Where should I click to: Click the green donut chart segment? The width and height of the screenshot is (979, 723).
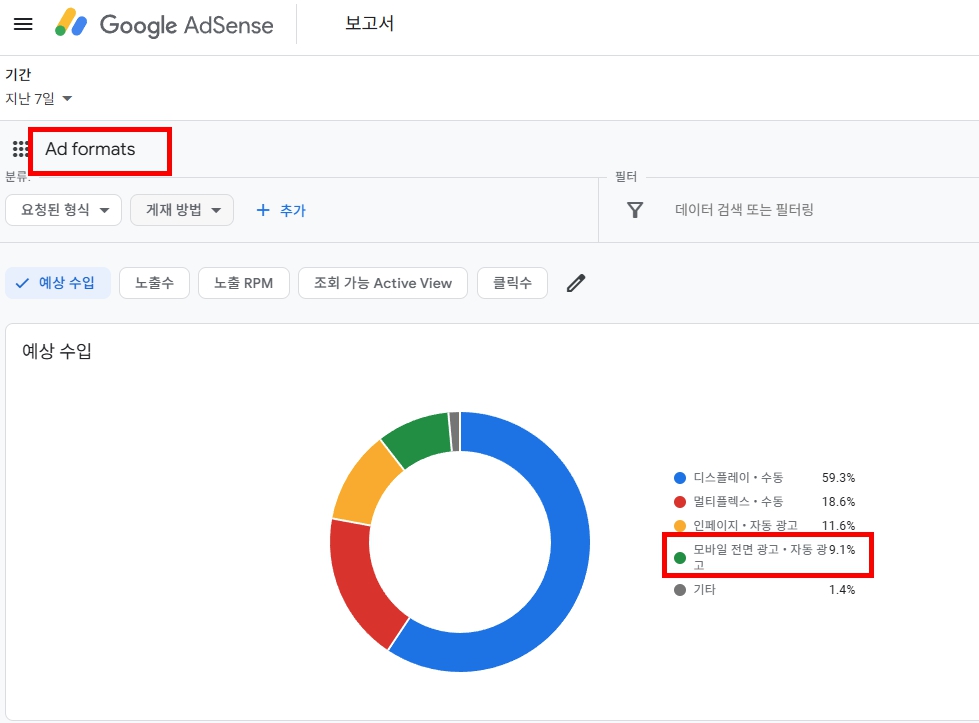click(420, 437)
